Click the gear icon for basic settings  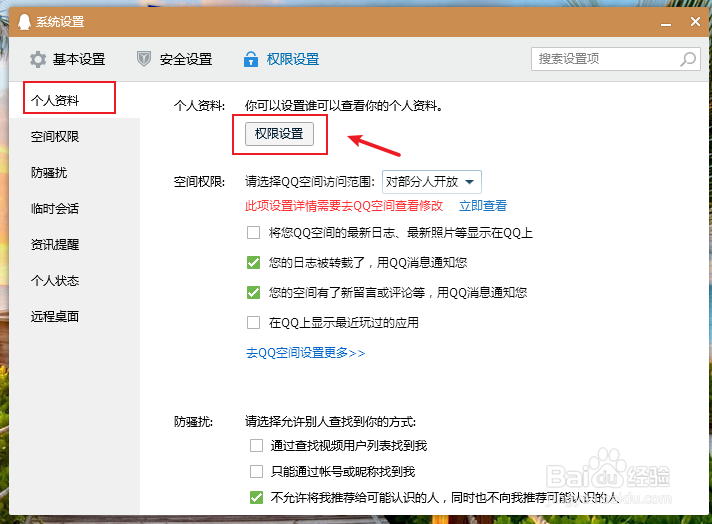pos(38,59)
